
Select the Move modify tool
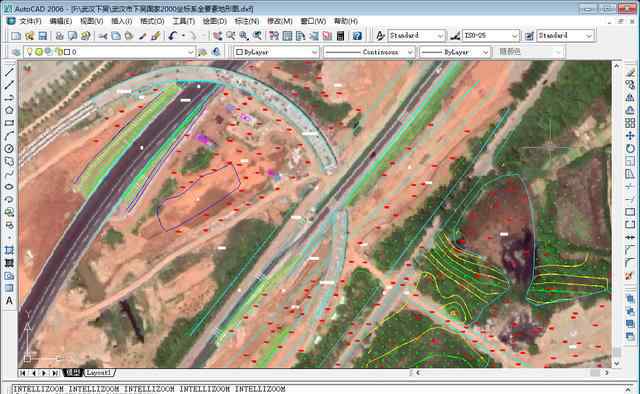point(630,136)
